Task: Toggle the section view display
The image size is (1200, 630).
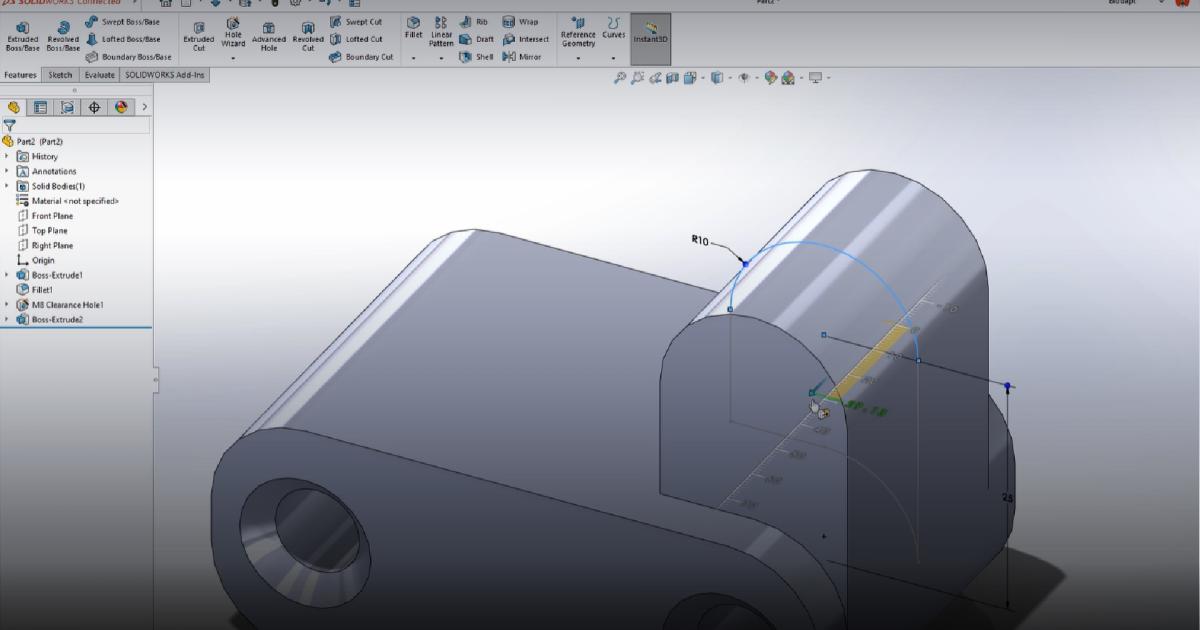Action: tap(672, 76)
